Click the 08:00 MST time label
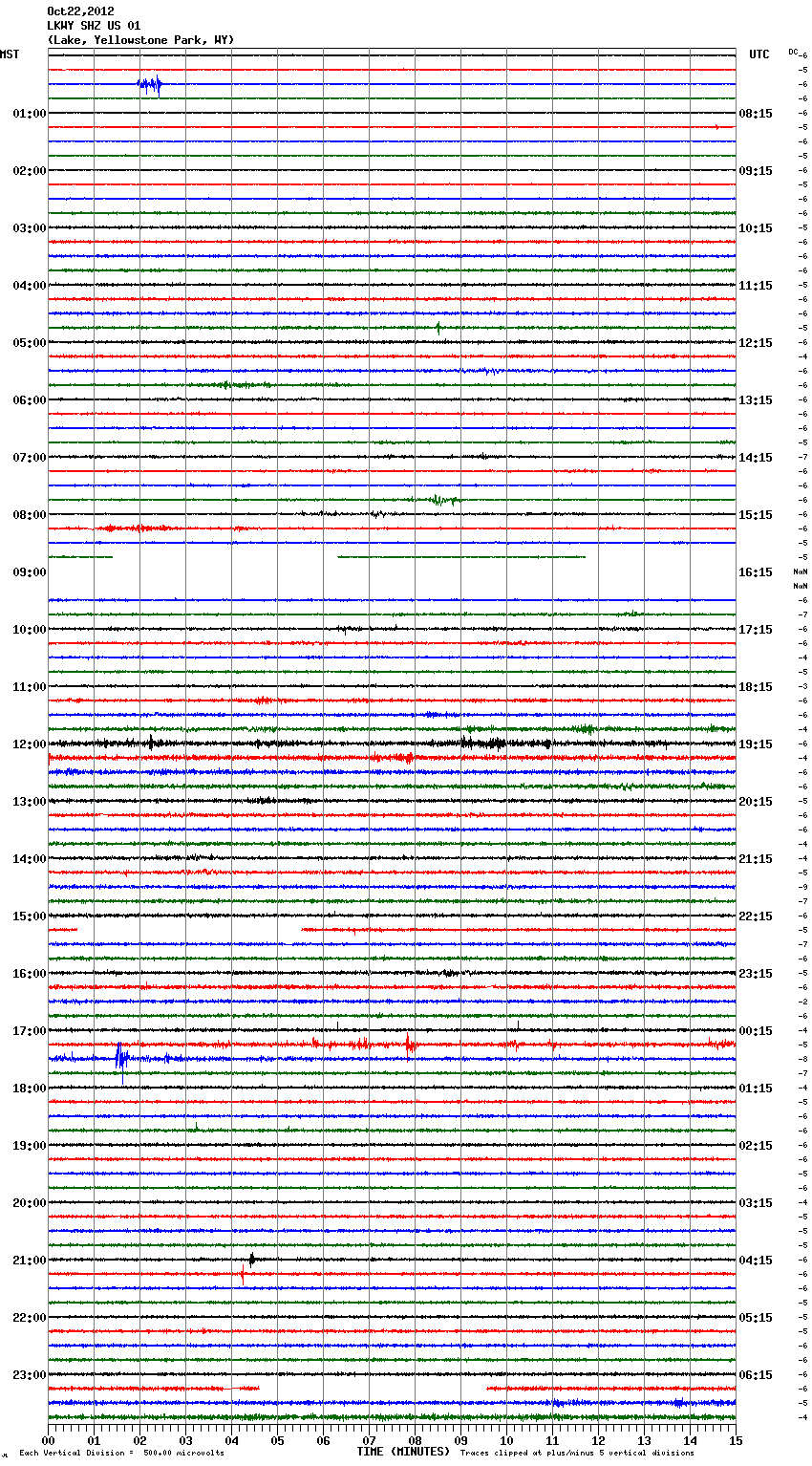812x1466 pixels. point(30,515)
